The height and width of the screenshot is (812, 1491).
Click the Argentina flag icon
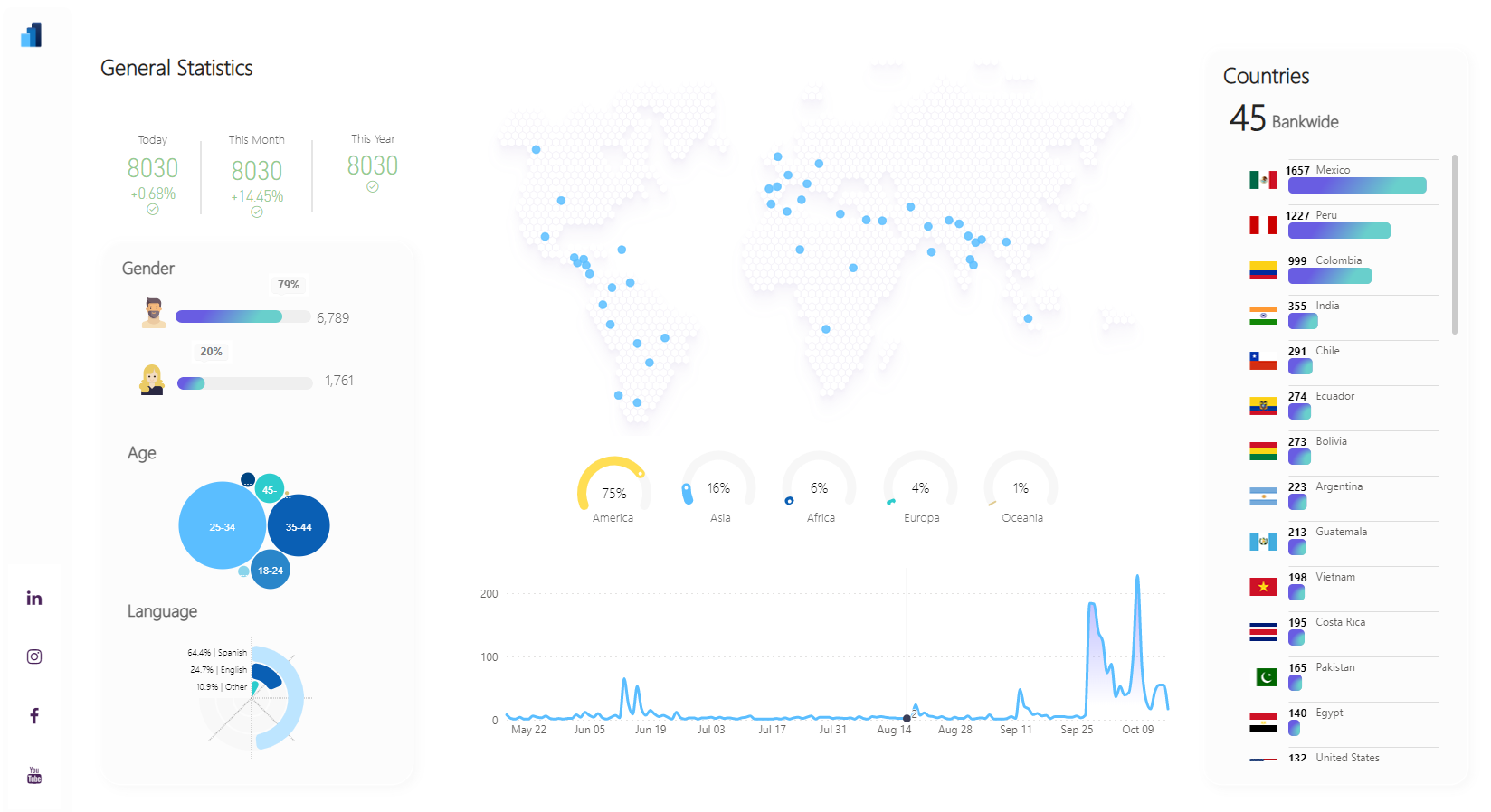pos(1263,496)
